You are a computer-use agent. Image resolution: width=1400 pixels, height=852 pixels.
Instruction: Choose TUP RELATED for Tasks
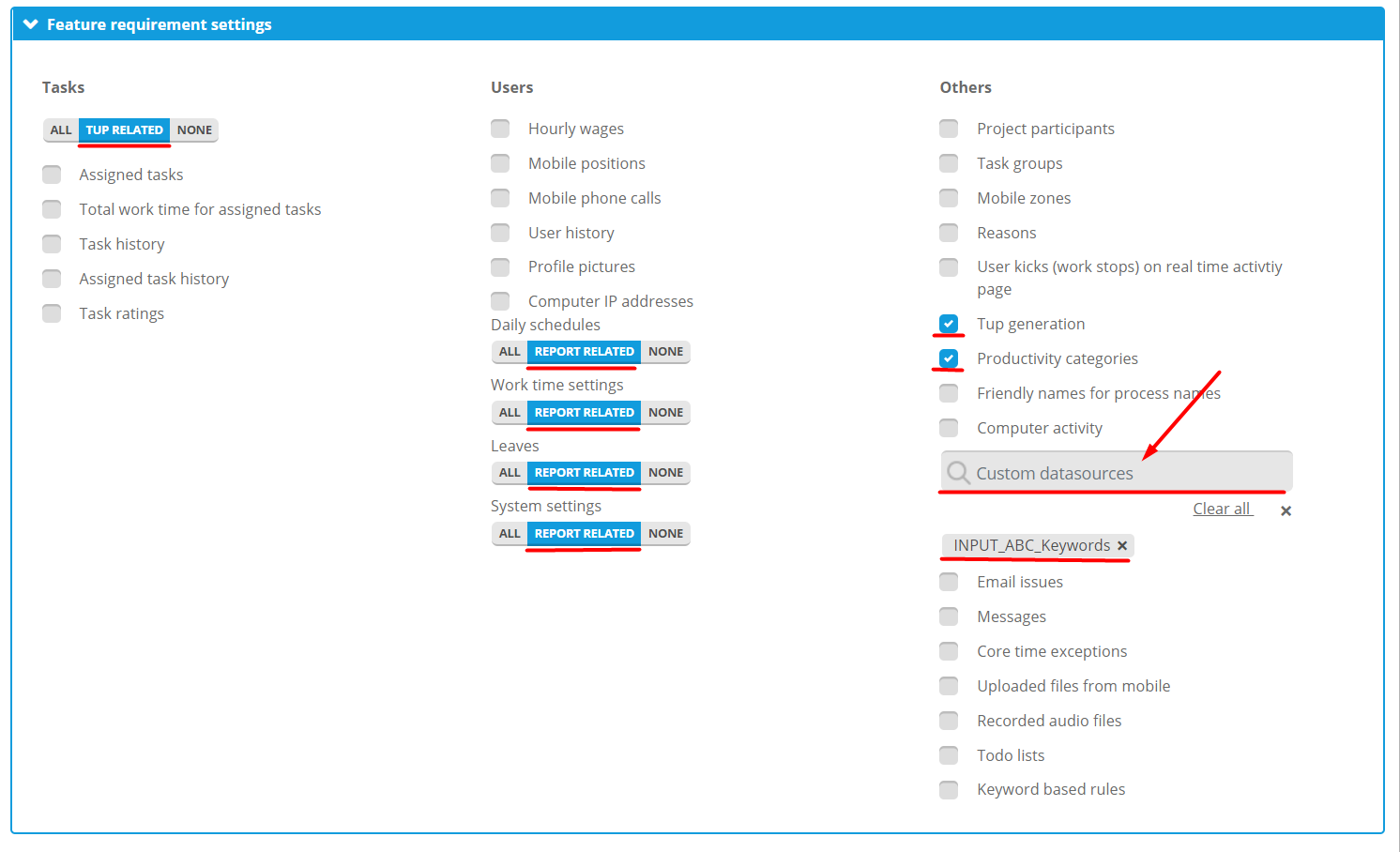(x=124, y=130)
